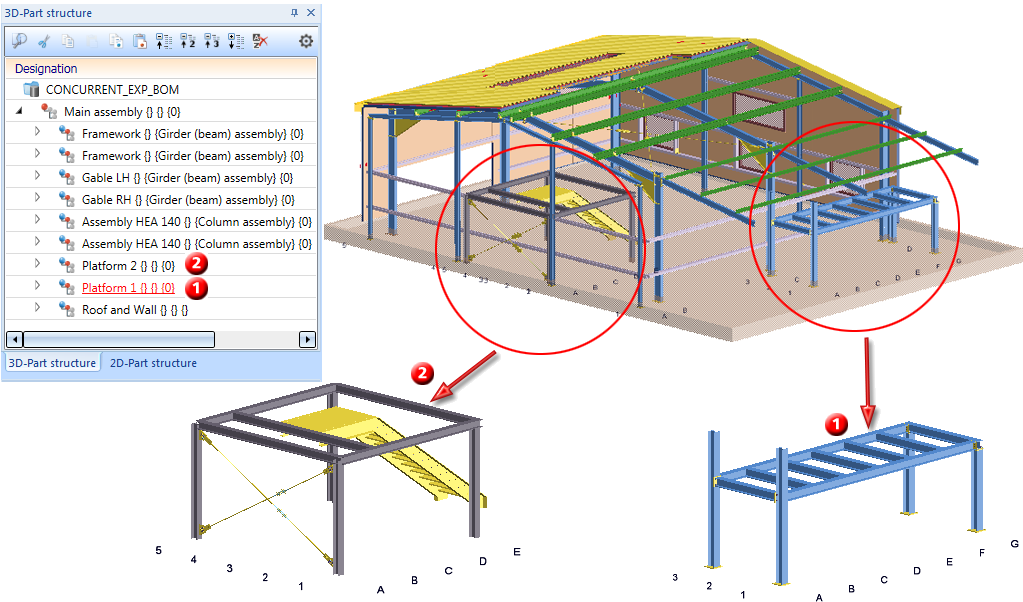The image size is (1023, 602).
Task: Collapse all structure levels icon
Action: pyautogui.click(x=164, y=41)
